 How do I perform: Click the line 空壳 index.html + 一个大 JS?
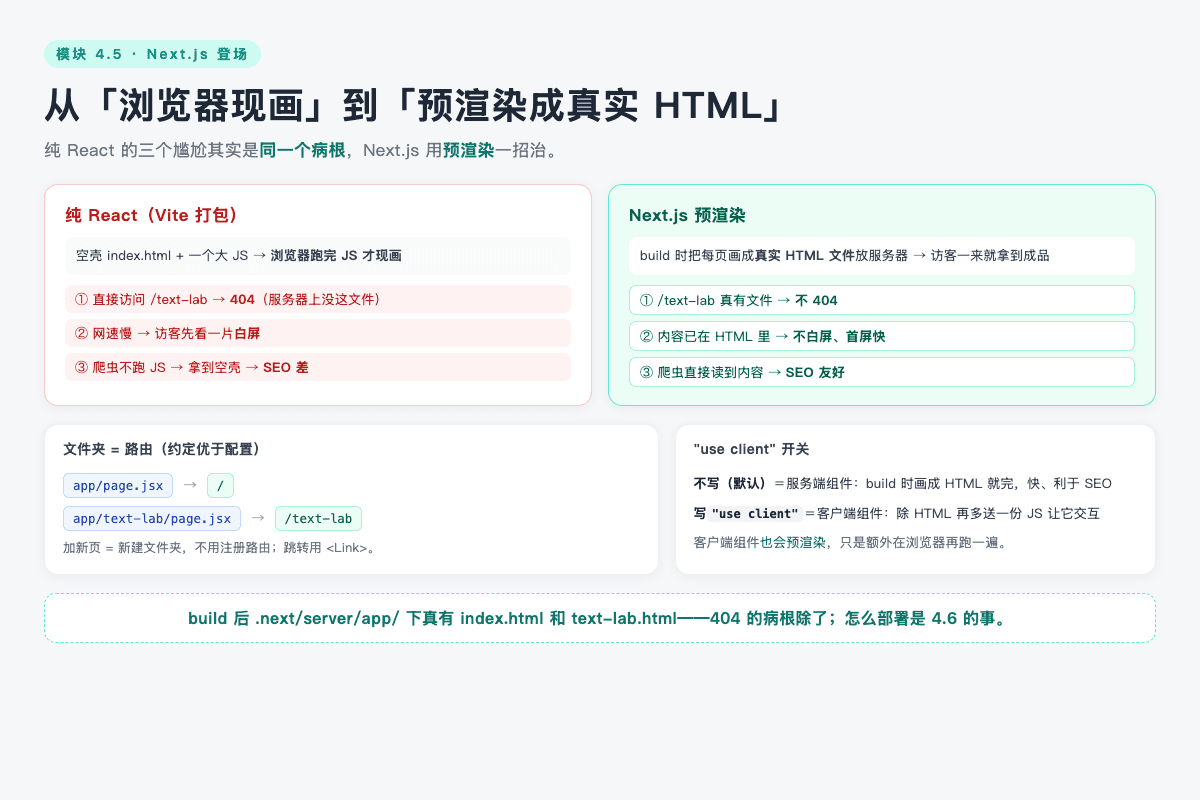(318, 256)
